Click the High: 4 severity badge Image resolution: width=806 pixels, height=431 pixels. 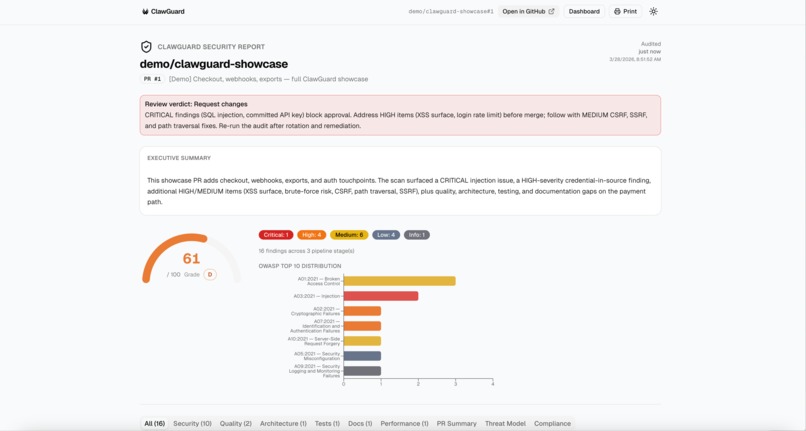[x=312, y=235]
